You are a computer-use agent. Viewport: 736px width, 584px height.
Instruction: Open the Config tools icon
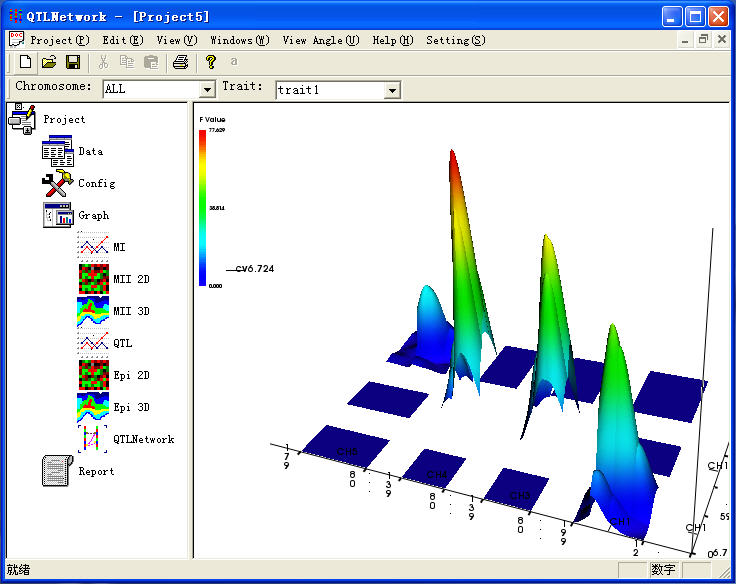click(x=58, y=183)
